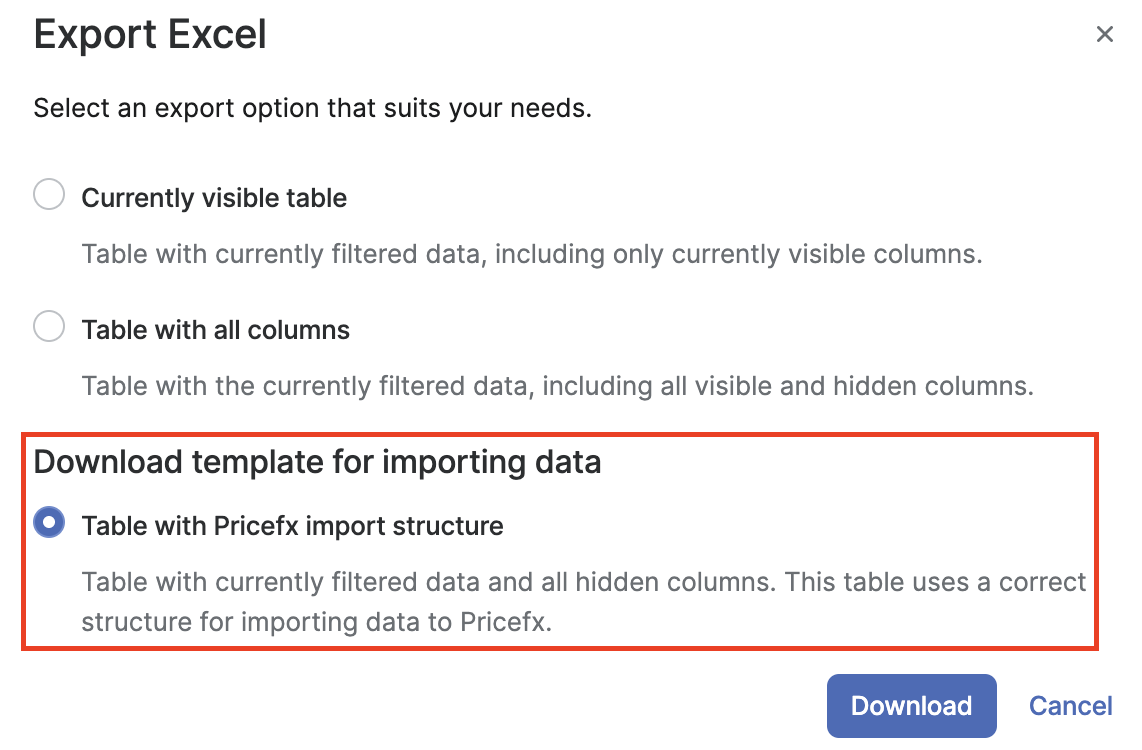Viewport: 1142px width, 750px height.
Task: Click the line "structure for importing data to Pricefx."
Action: tap(317, 622)
